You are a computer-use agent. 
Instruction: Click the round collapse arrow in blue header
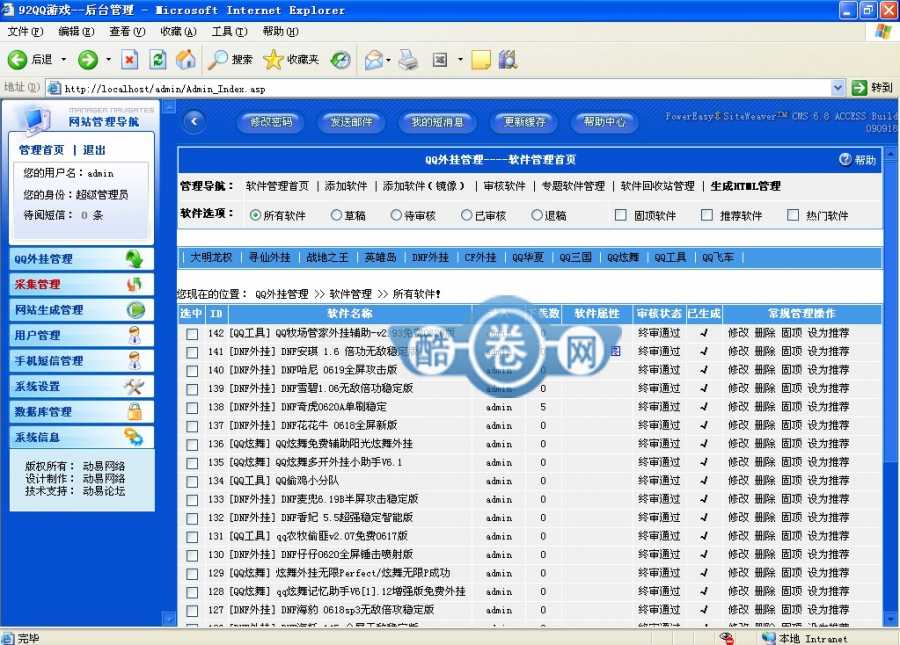195,121
